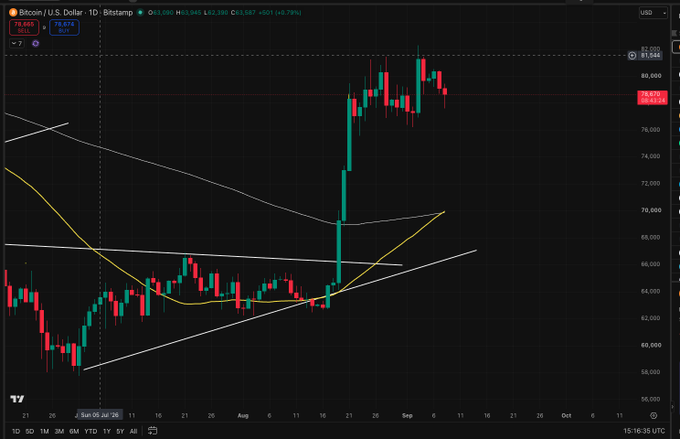Open the 15:16:35 UTC timezone menu

tap(644, 431)
